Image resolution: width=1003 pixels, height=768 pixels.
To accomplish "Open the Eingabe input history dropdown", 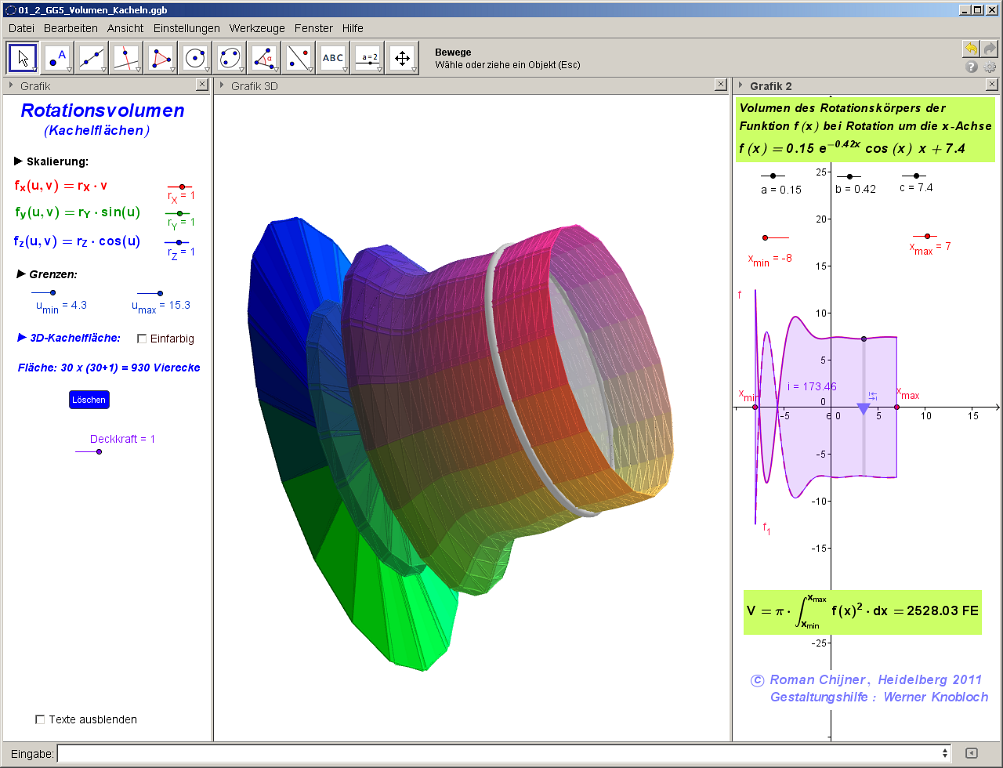I will coord(945,753).
